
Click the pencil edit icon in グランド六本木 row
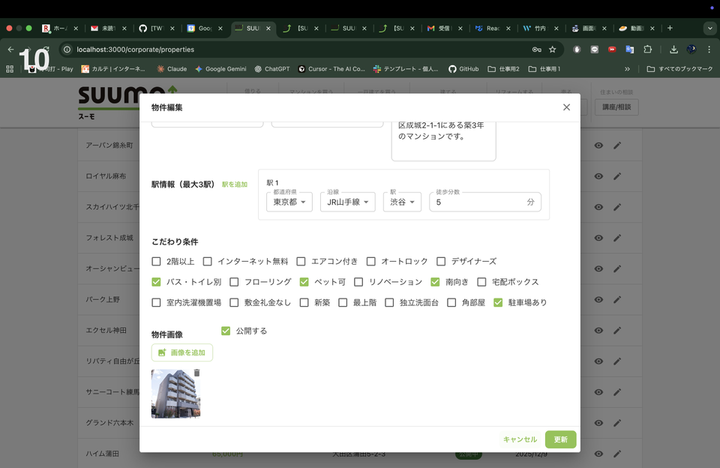pos(617,423)
